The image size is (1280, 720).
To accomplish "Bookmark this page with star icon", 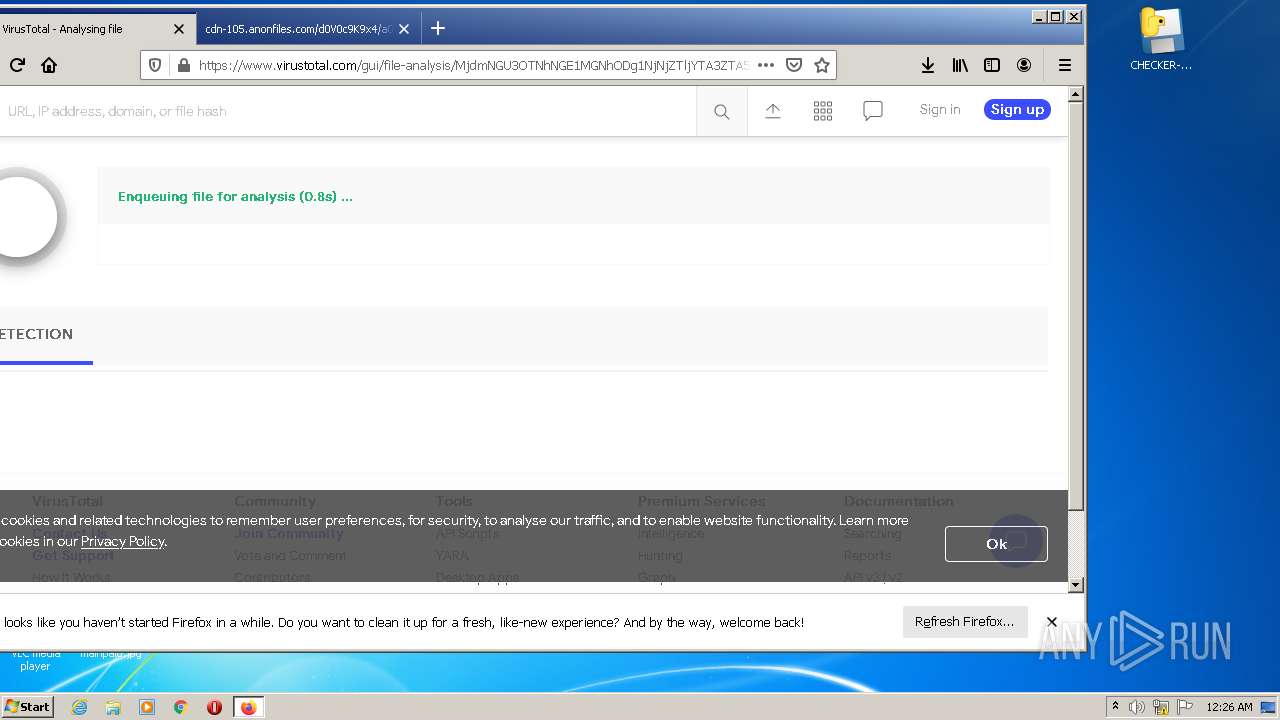I will (822, 65).
